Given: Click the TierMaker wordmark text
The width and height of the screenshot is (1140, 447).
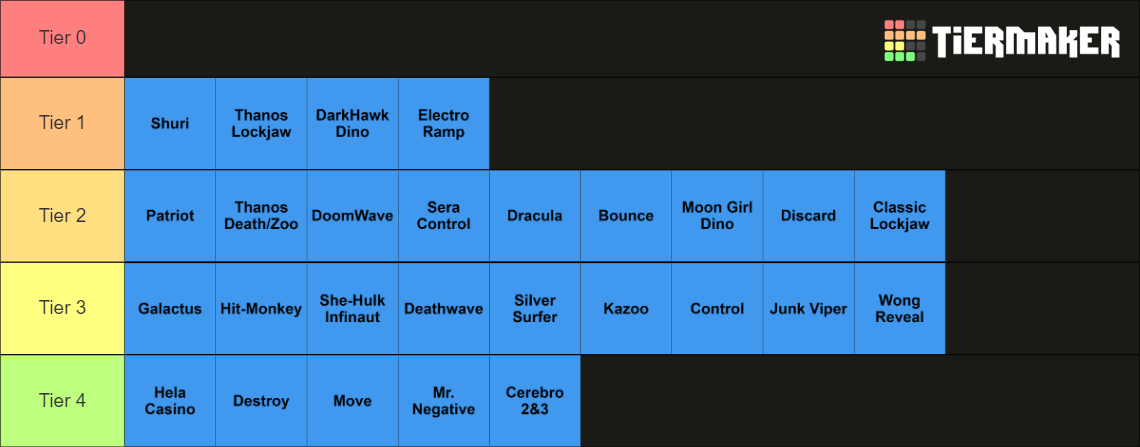Looking at the screenshot, I should tap(1026, 42).
